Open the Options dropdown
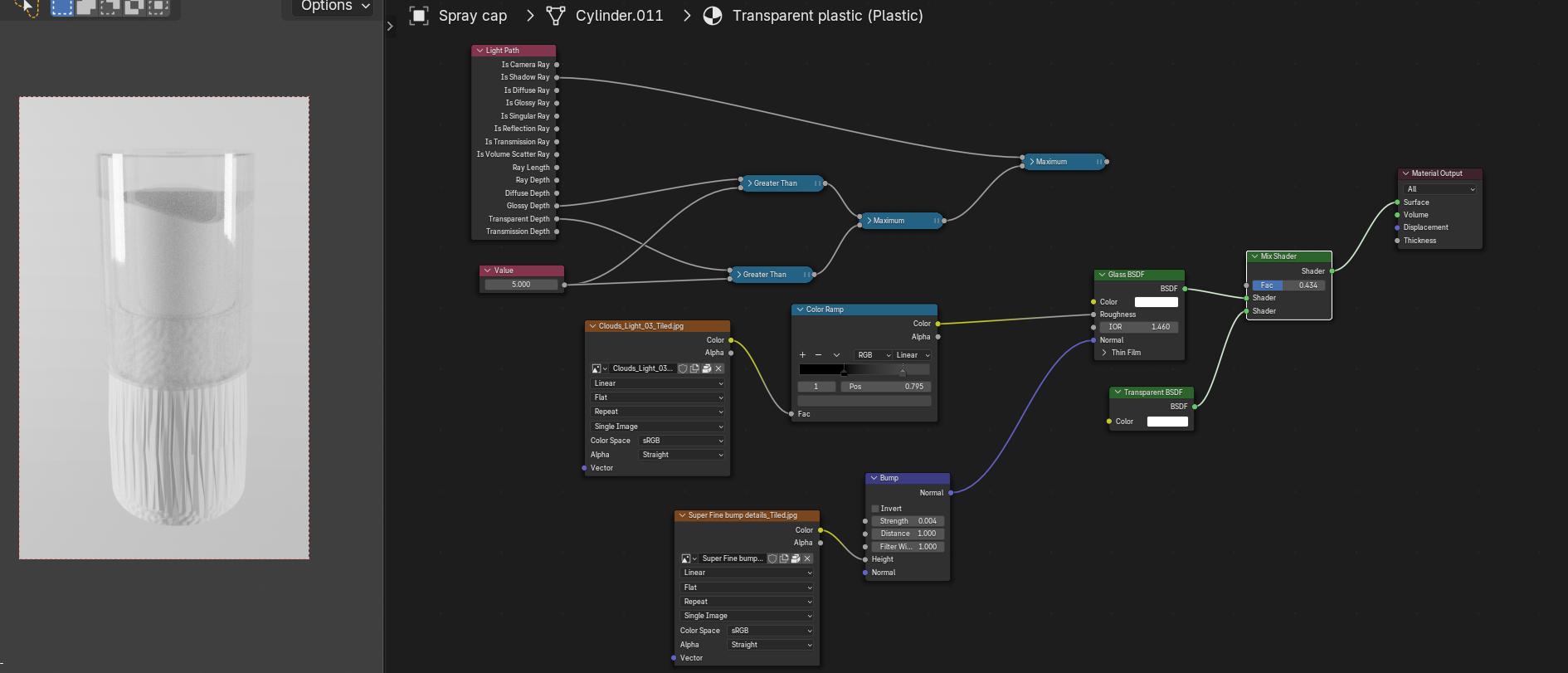Image resolution: width=1568 pixels, height=673 pixels. 333,7
